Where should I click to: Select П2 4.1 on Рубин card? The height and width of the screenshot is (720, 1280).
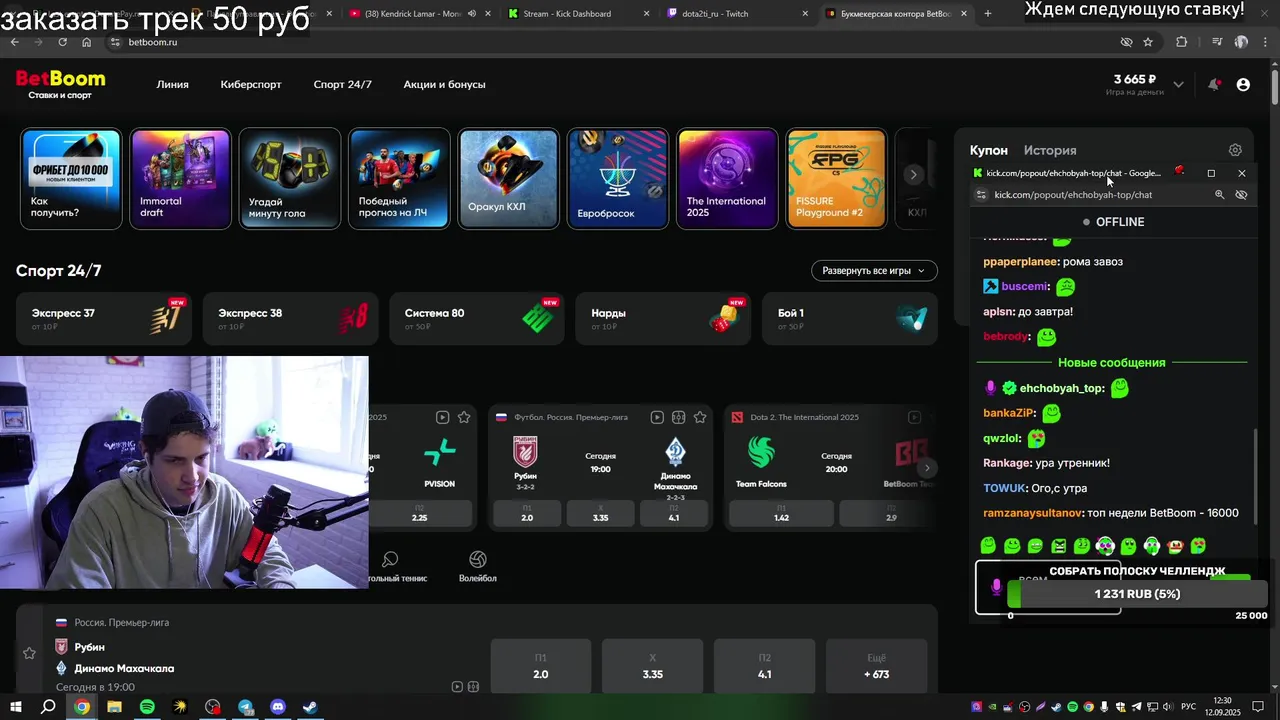pos(674,513)
